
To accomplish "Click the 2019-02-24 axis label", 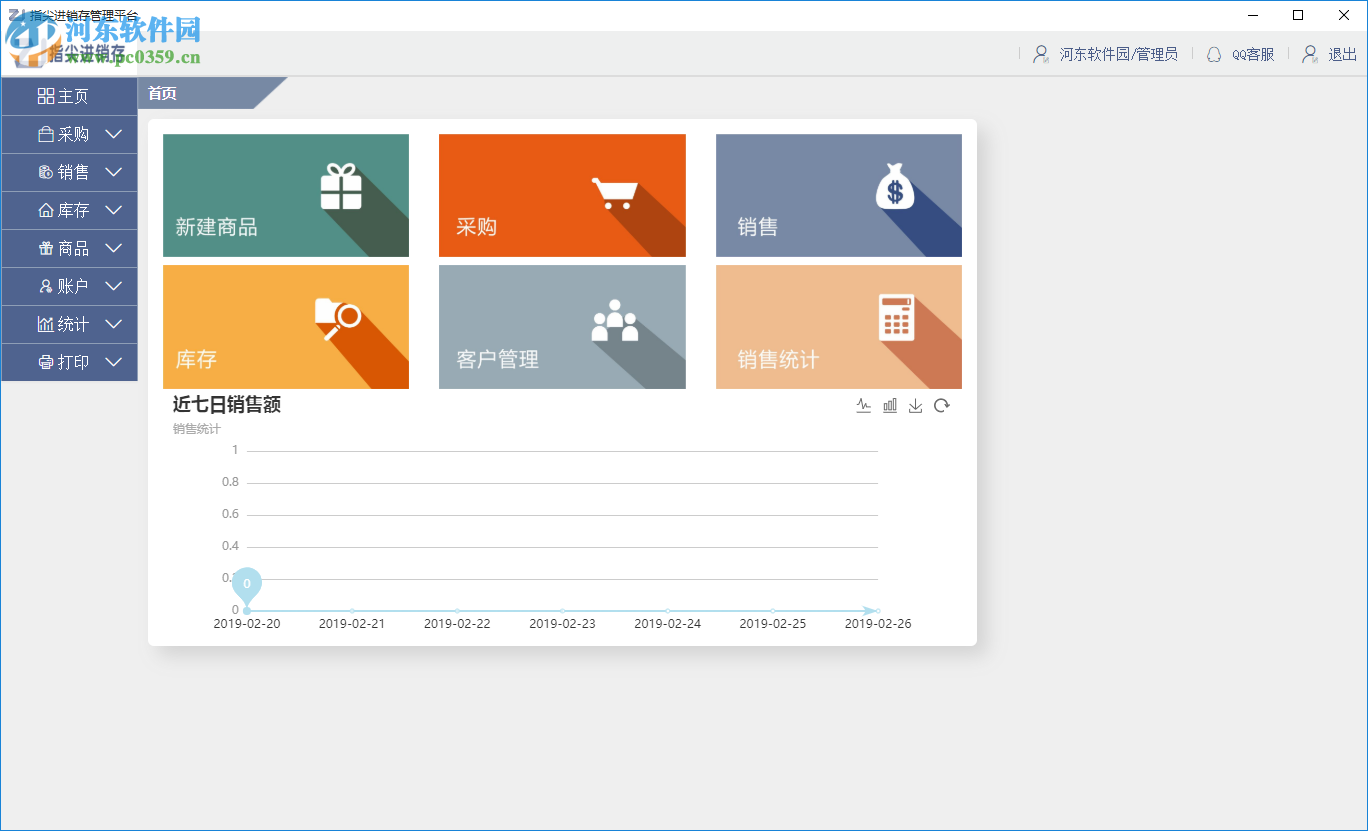I will 668,624.
